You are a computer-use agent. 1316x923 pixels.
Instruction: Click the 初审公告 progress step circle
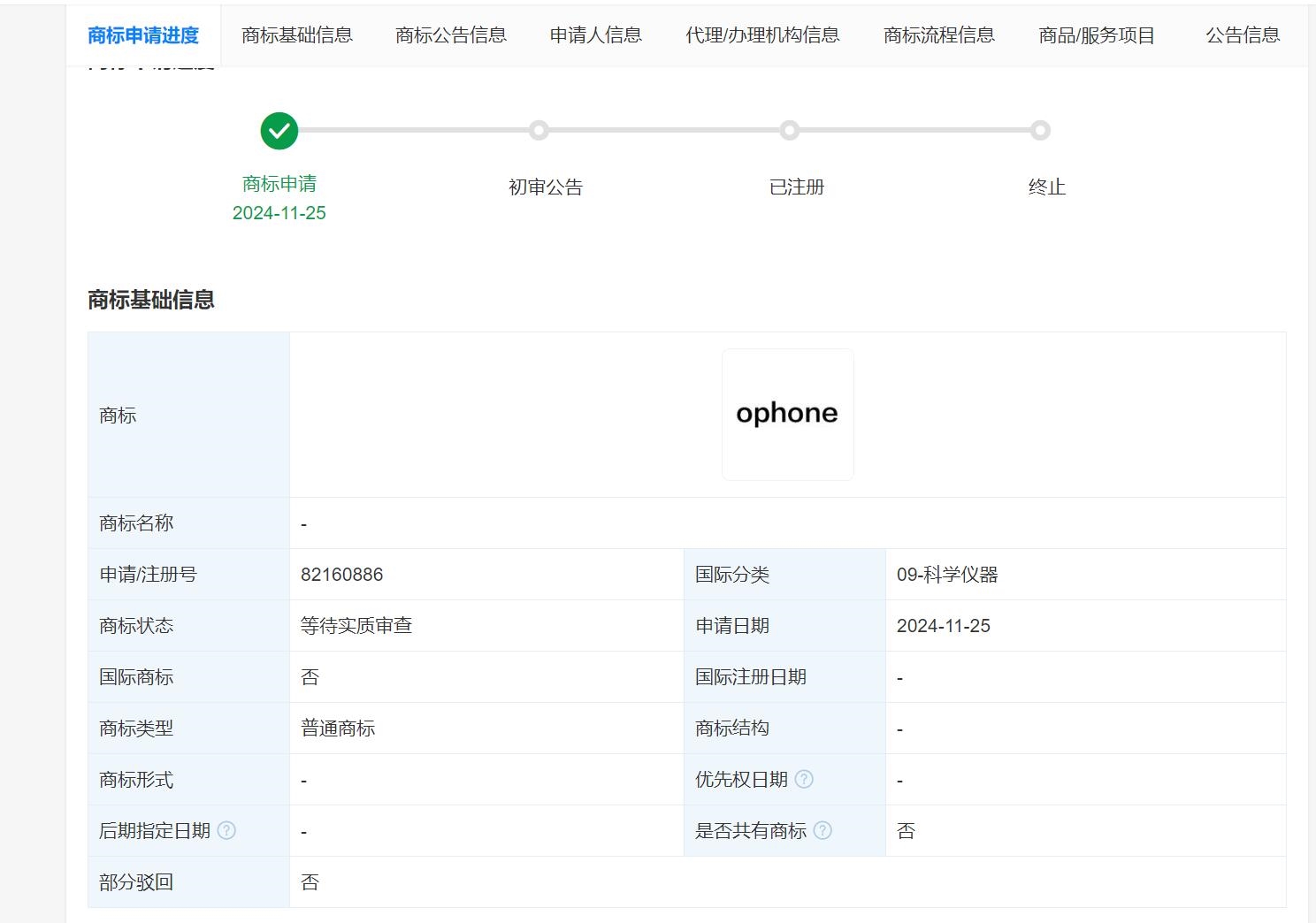coord(539,131)
